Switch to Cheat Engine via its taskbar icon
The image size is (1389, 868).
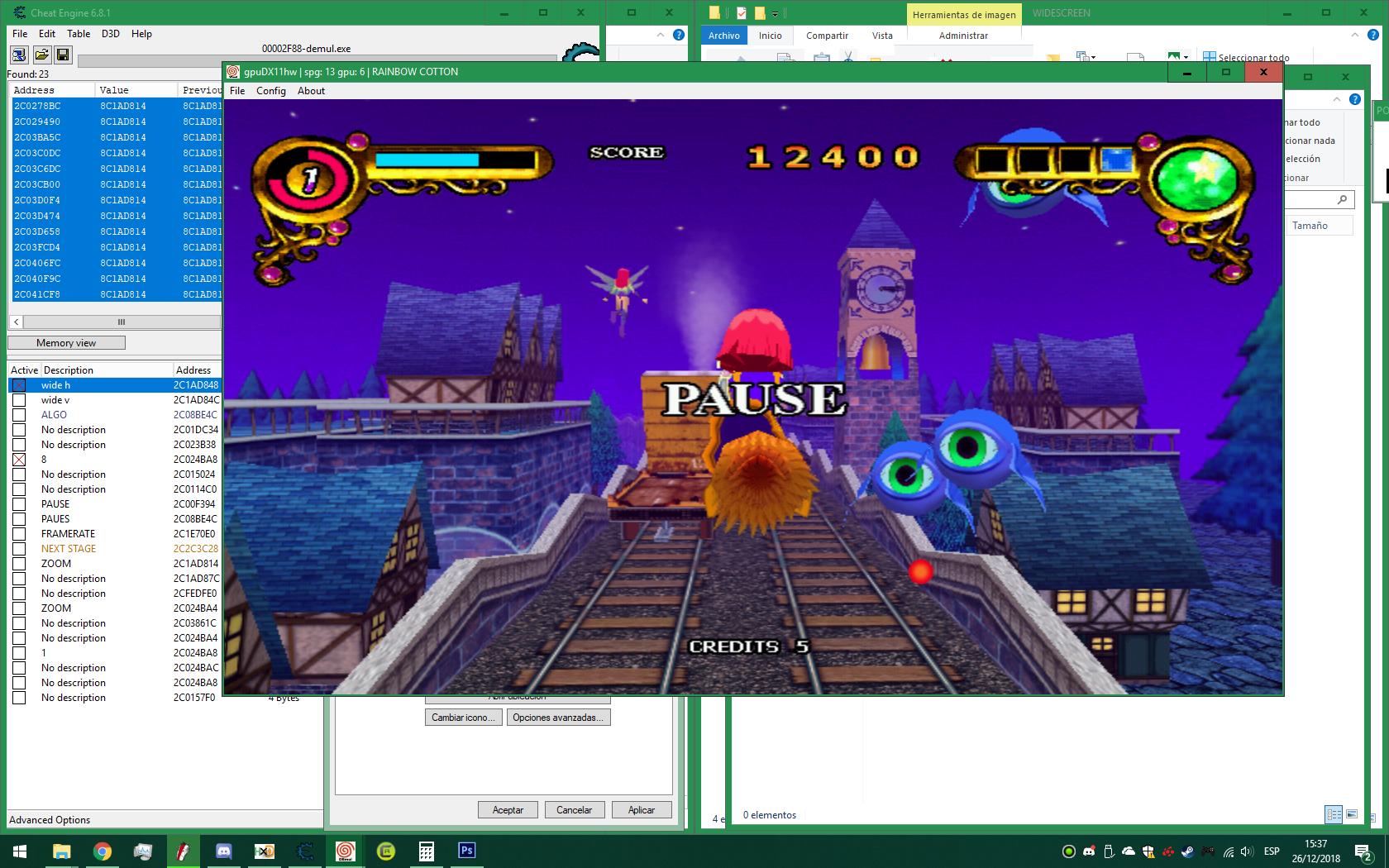tap(305, 851)
